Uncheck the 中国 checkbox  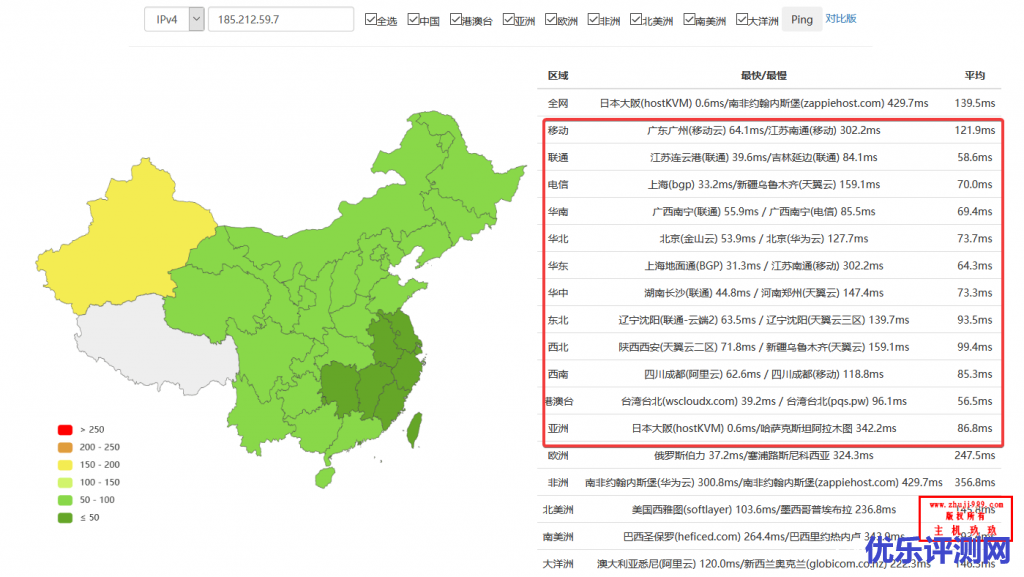pyautogui.click(x=413, y=20)
